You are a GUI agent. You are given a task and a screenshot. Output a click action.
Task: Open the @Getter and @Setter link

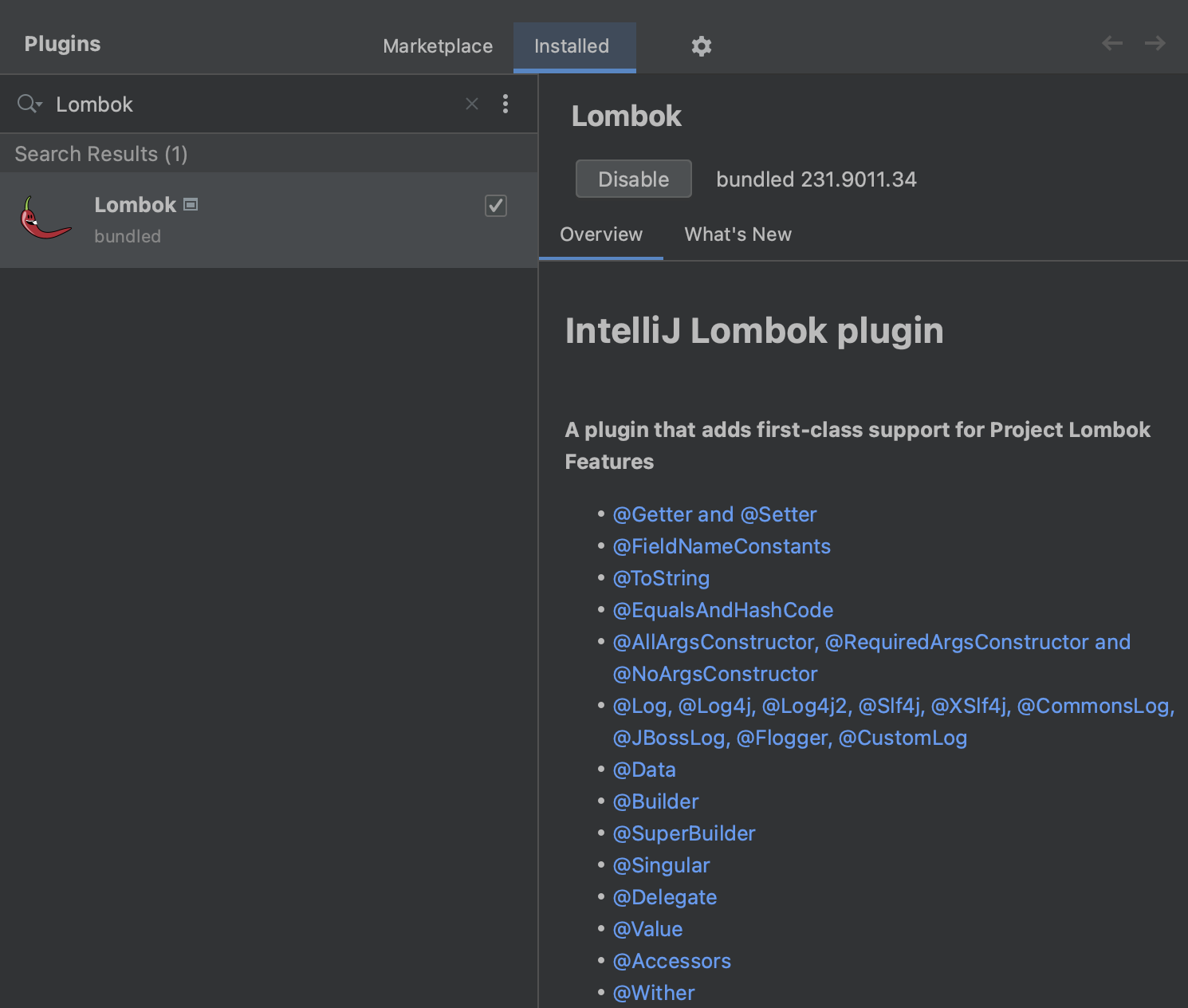pos(714,514)
